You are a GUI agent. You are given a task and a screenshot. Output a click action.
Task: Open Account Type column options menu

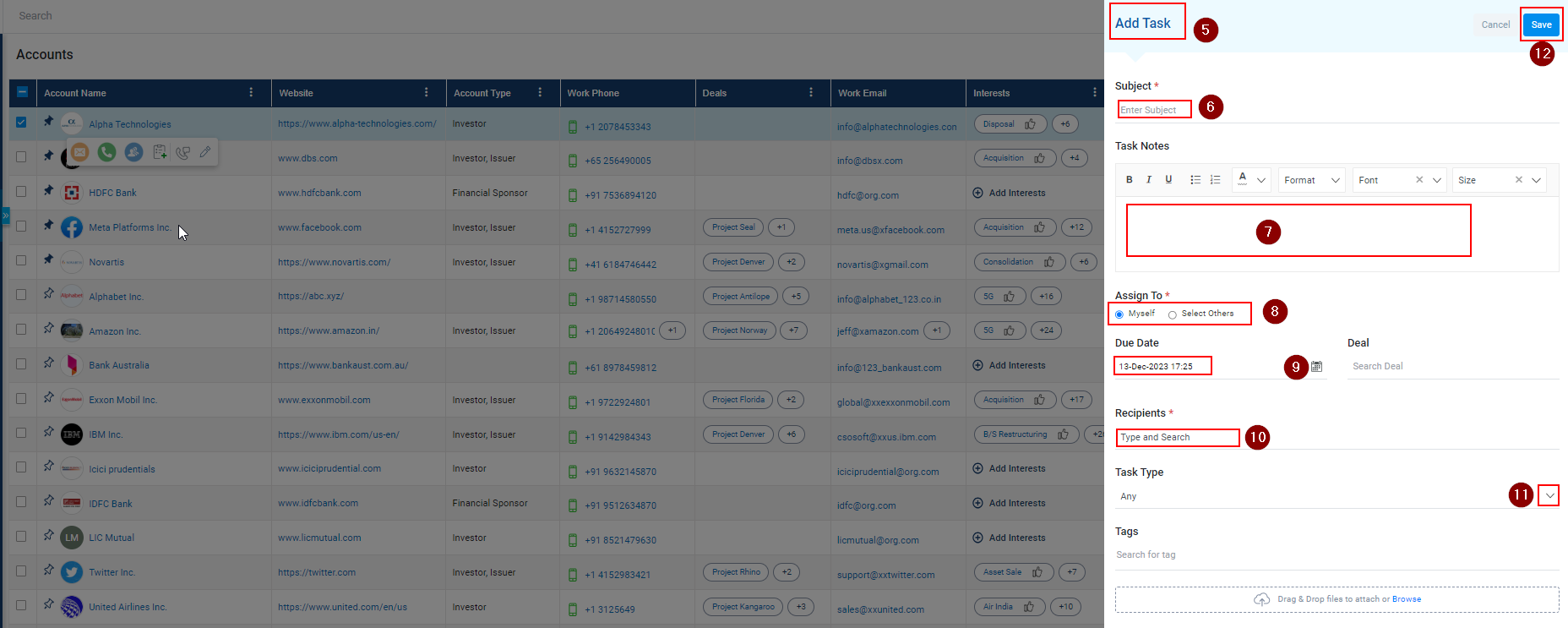click(x=540, y=92)
